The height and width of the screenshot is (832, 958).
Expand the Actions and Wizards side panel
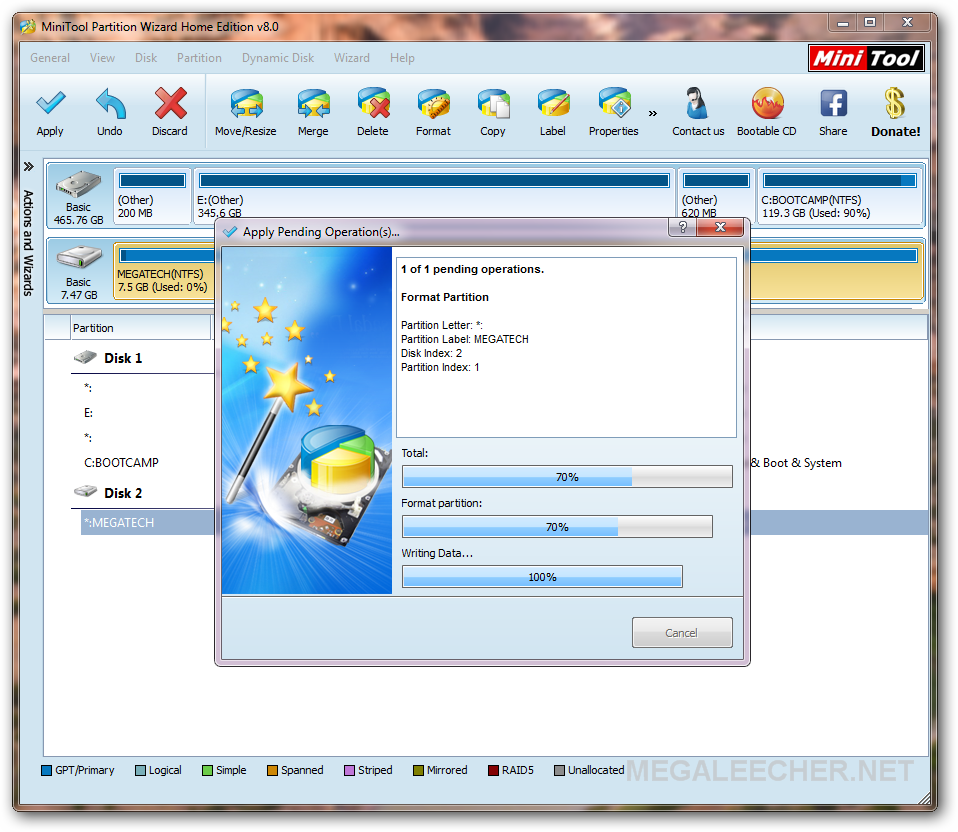tap(28, 166)
